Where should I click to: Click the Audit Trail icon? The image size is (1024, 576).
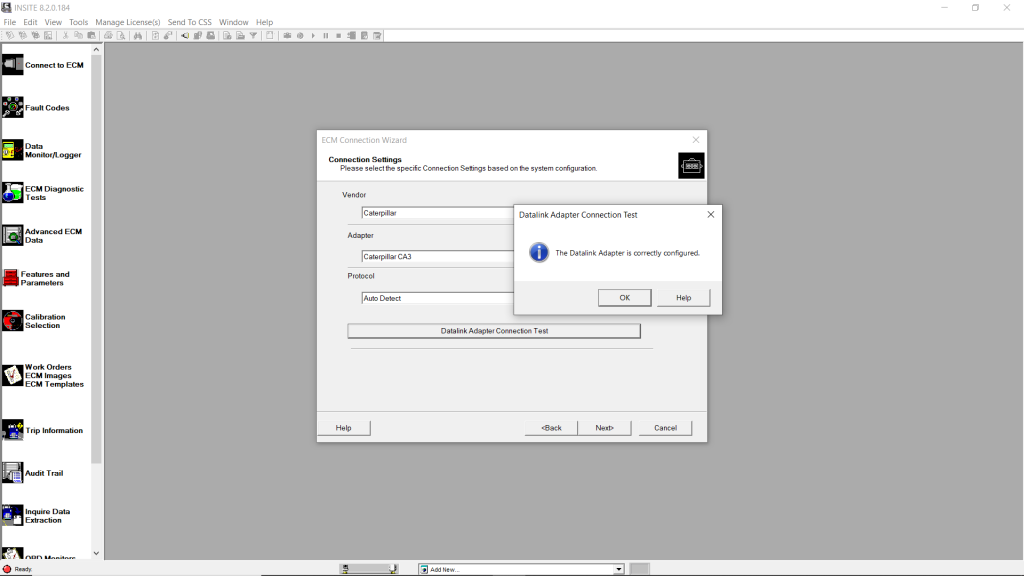click(x=13, y=473)
